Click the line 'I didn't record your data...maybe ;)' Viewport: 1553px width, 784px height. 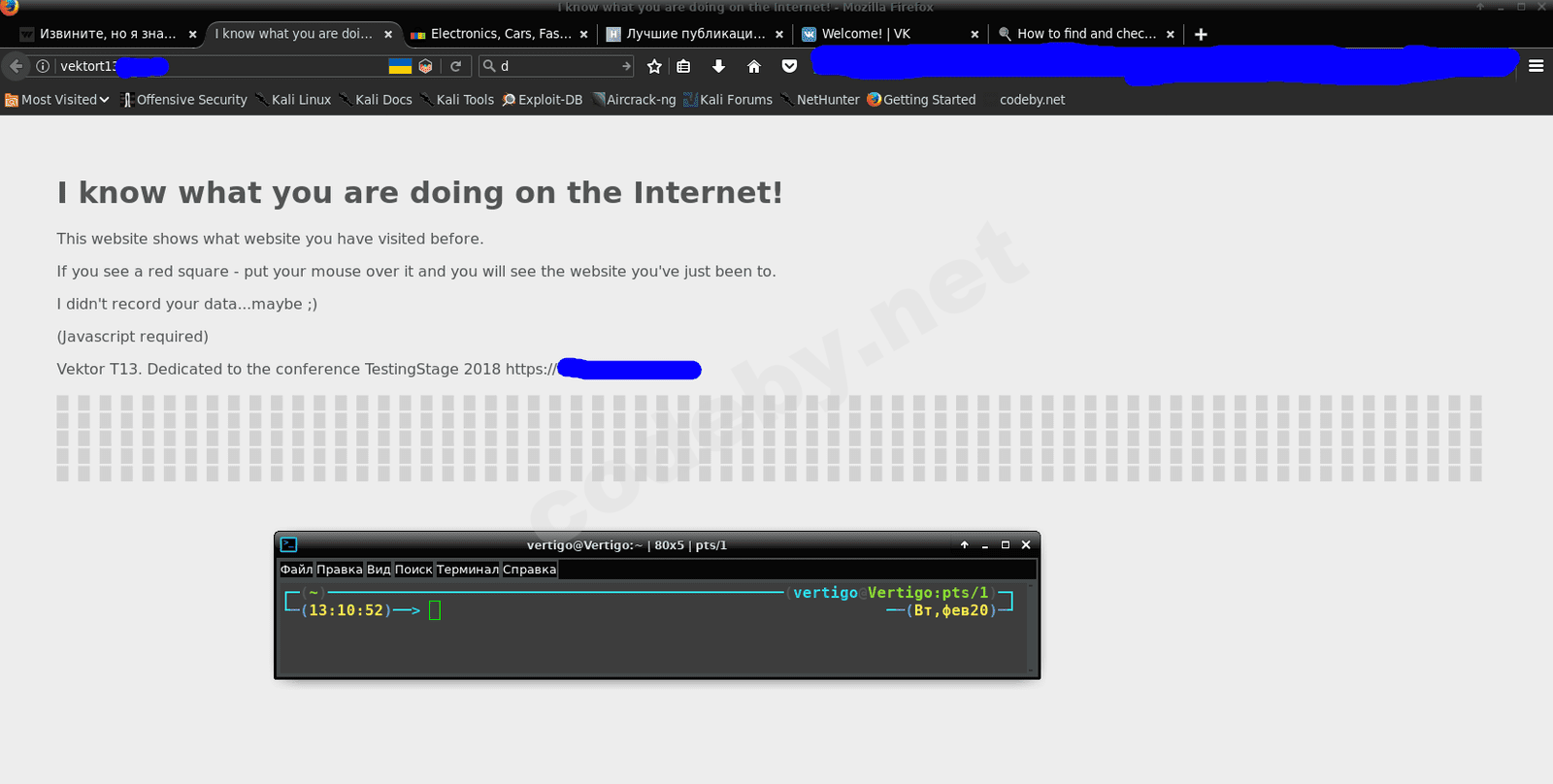[x=187, y=304]
